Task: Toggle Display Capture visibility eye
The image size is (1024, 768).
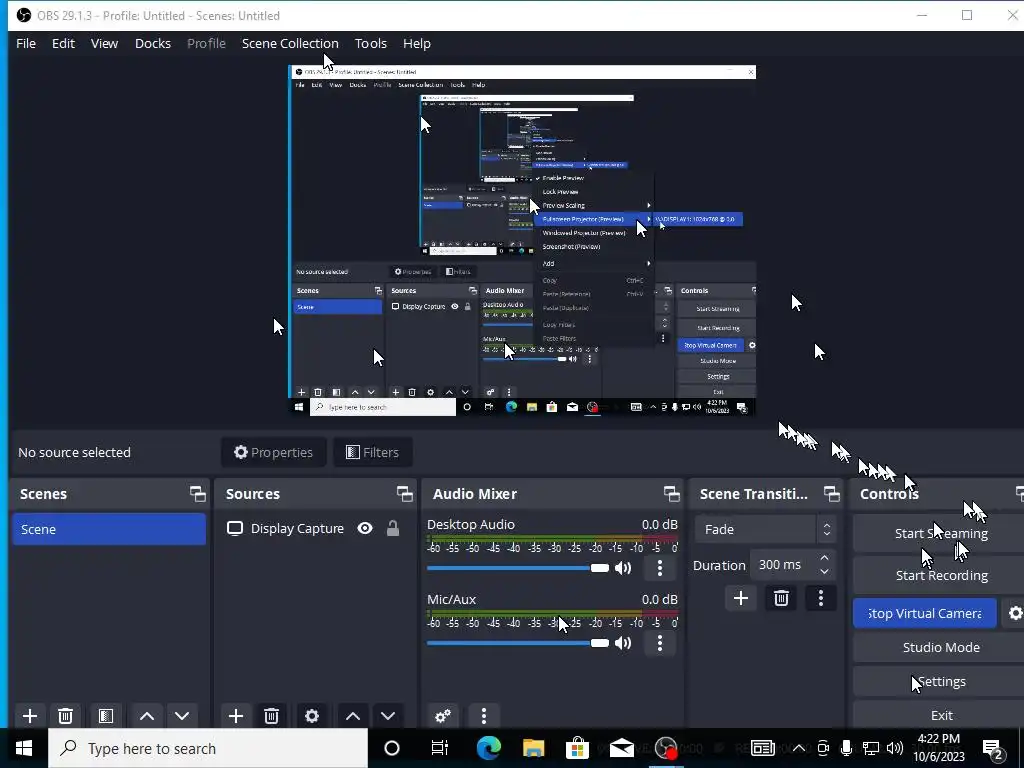Action: point(365,528)
